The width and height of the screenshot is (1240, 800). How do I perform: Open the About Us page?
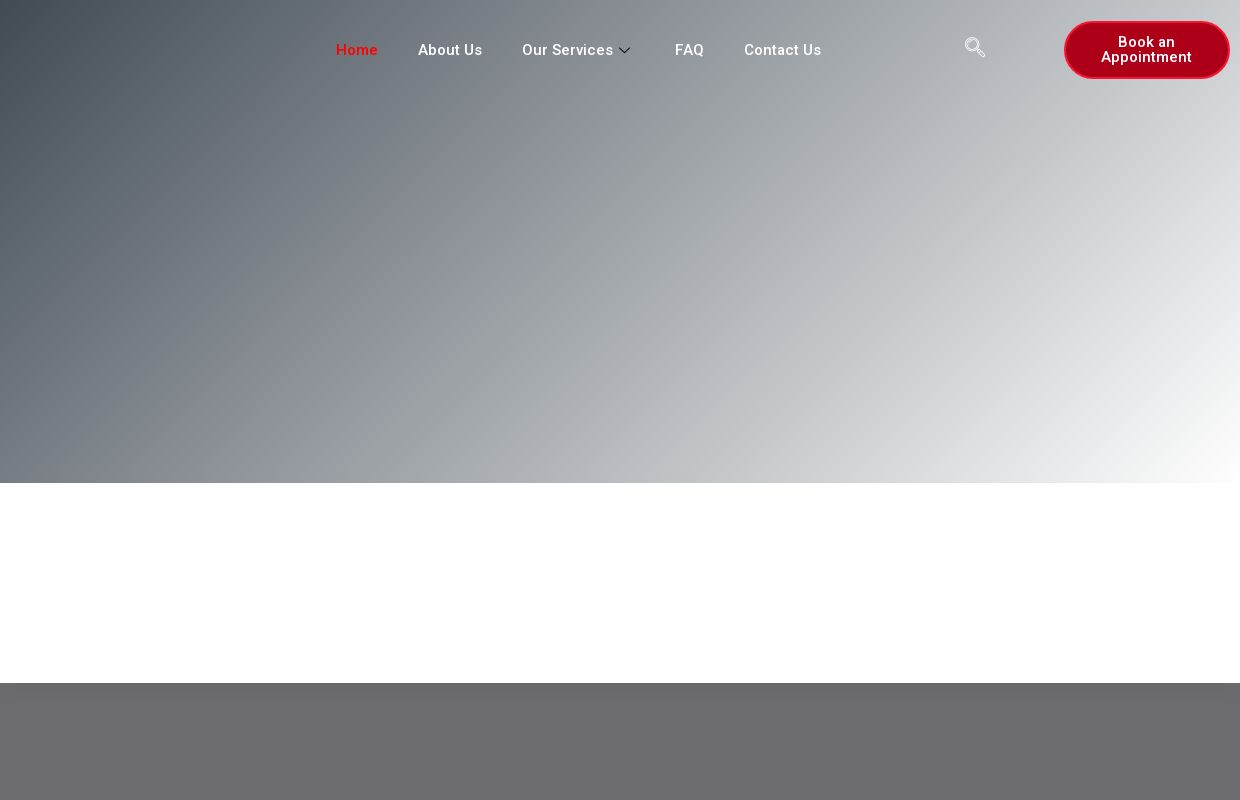pyautogui.click(x=450, y=50)
